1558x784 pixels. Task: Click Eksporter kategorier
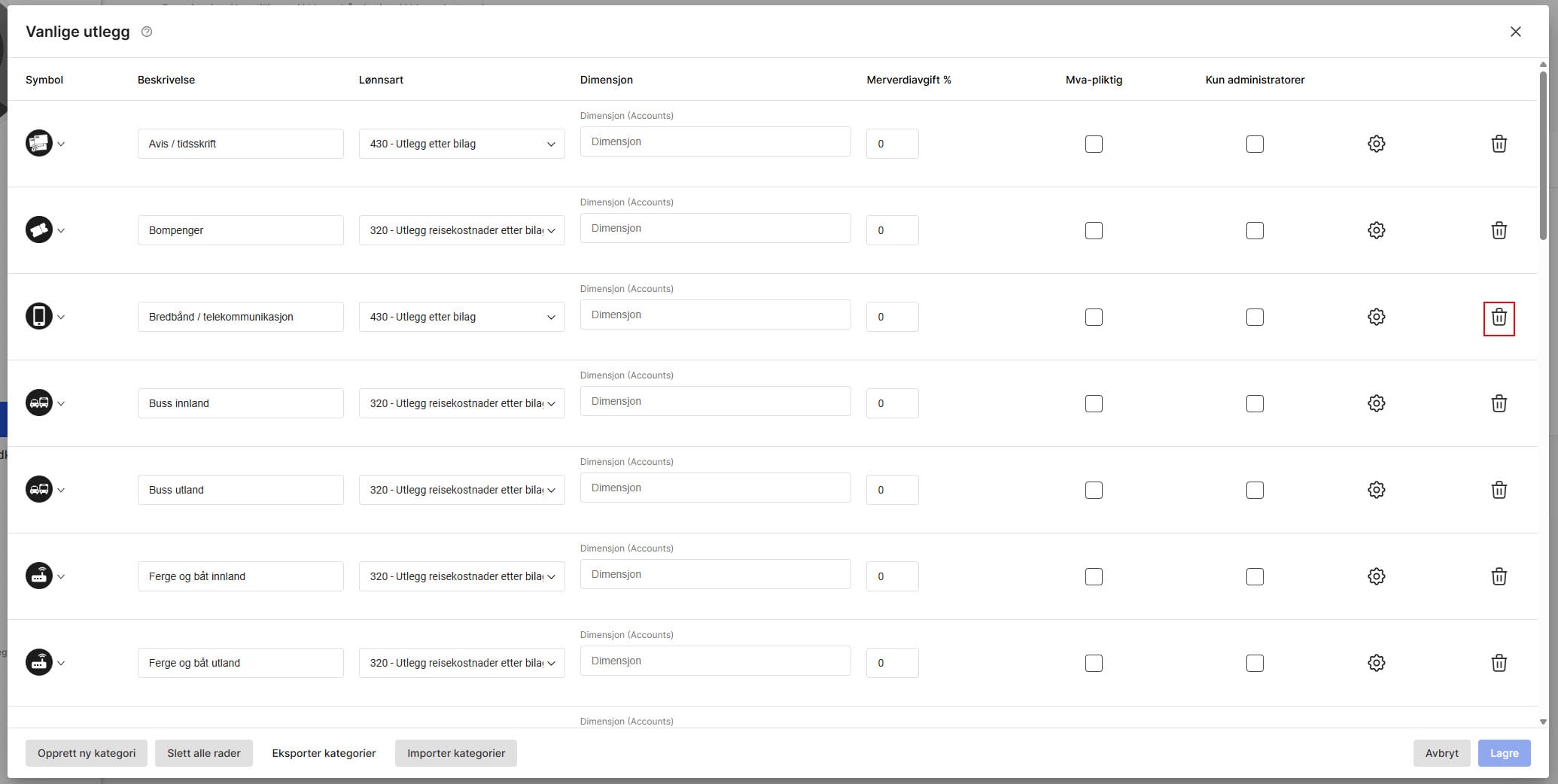pos(324,753)
